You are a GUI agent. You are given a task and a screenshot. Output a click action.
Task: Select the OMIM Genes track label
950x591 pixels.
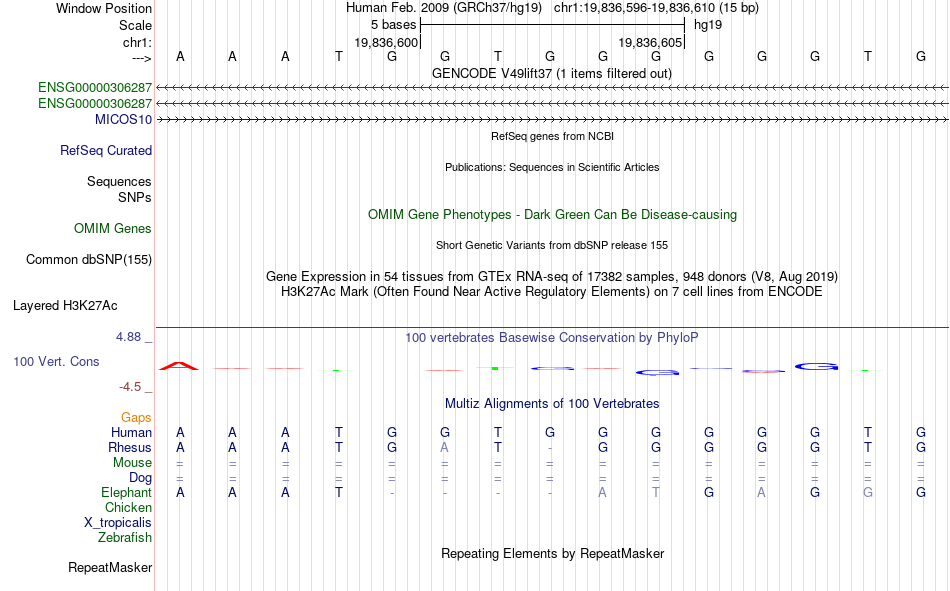click(112, 229)
